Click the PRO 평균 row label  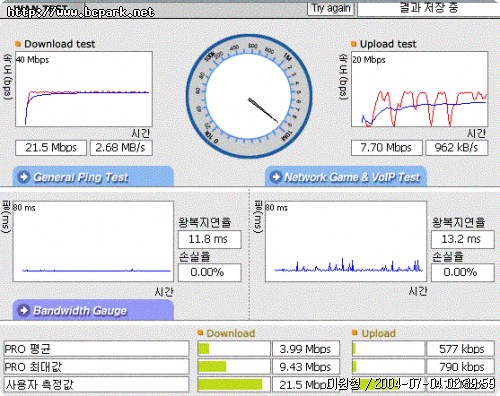pos(96,349)
